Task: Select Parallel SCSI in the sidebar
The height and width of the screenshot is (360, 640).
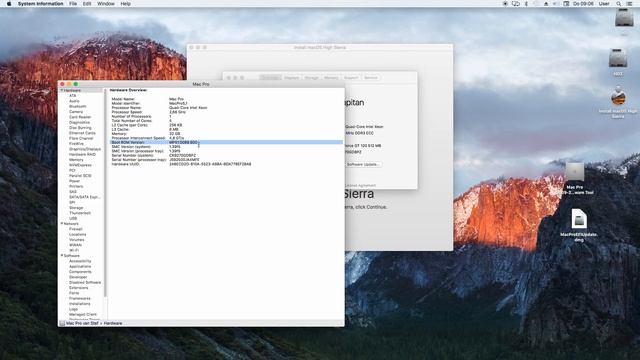Action: coord(80,176)
